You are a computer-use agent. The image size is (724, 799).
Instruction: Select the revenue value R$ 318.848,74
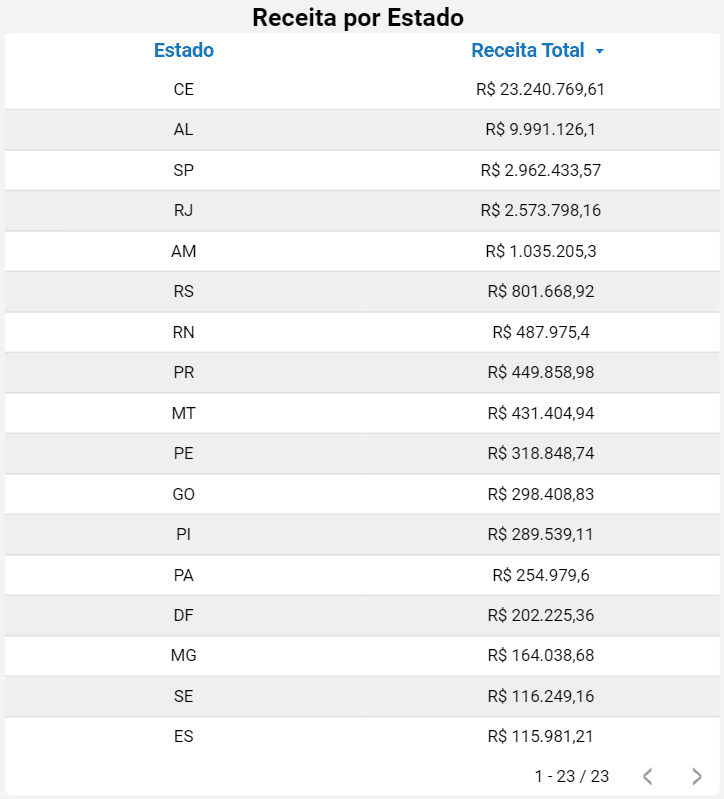click(541, 453)
